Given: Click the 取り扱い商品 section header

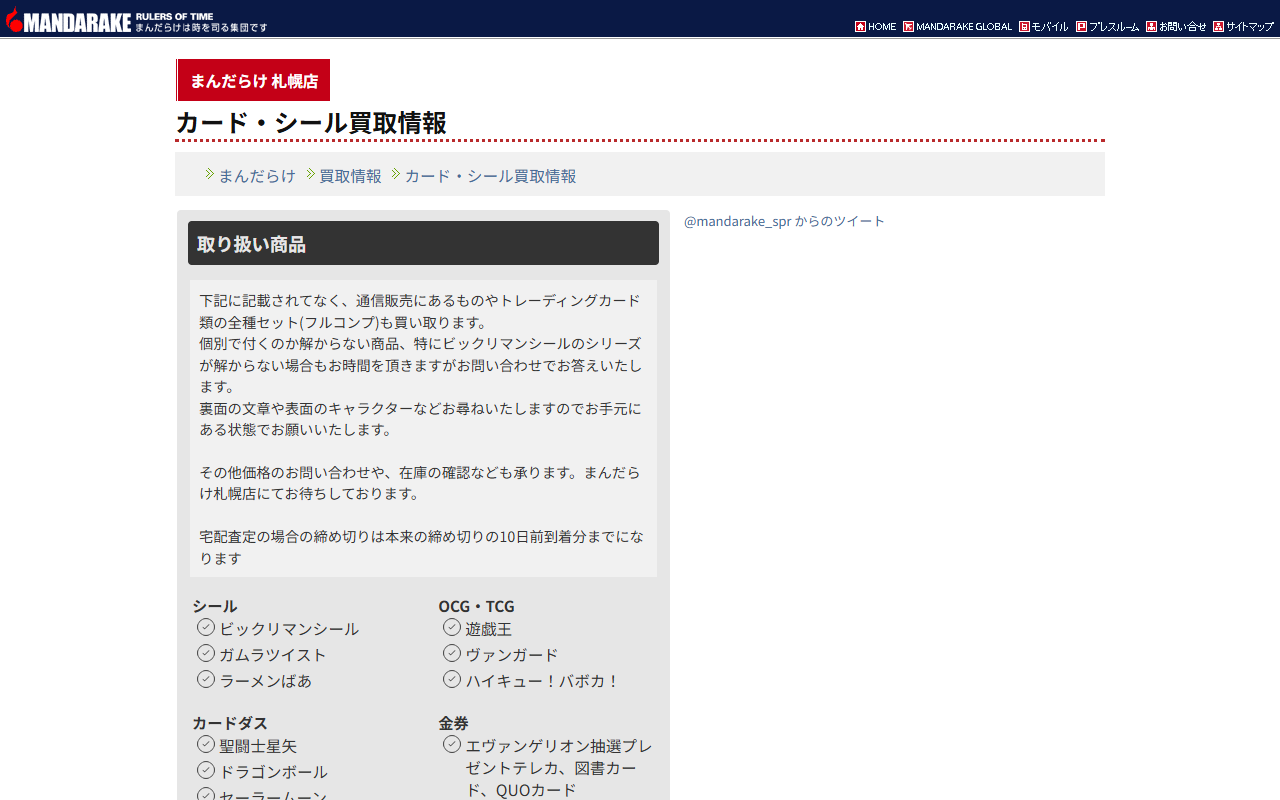Looking at the screenshot, I should coord(423,243).
